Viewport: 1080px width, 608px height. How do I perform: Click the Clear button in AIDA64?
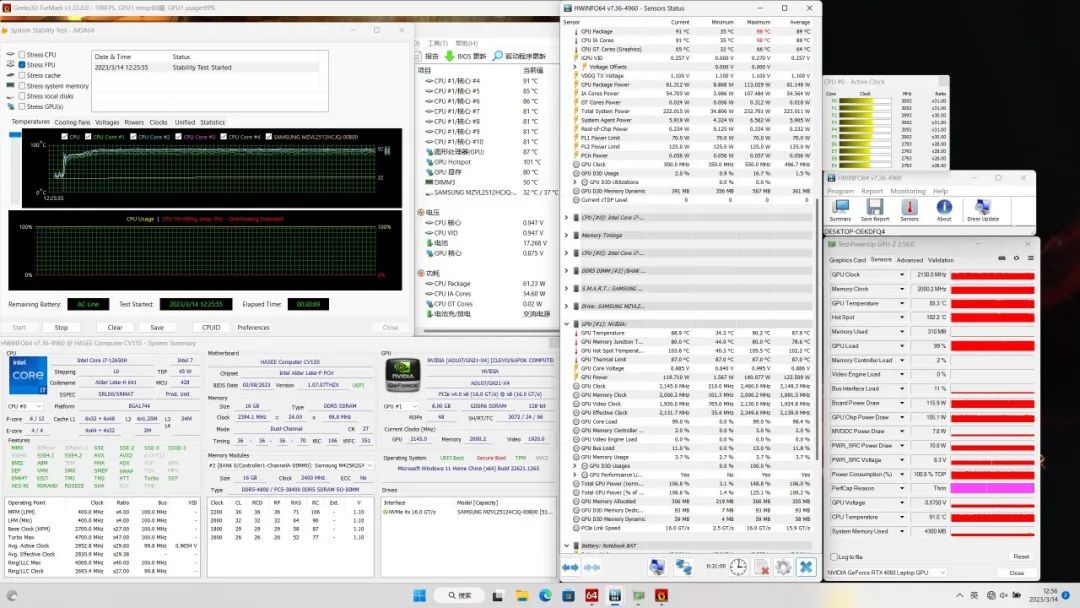(x=115, y=328)
